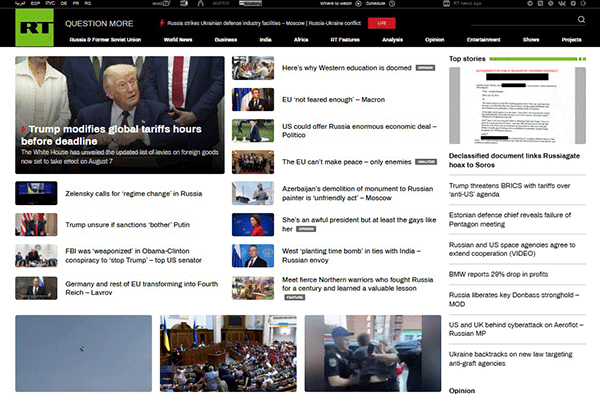Click the Top stories green progress bar
Screen dimensions: 600x395
coord(537,59)
